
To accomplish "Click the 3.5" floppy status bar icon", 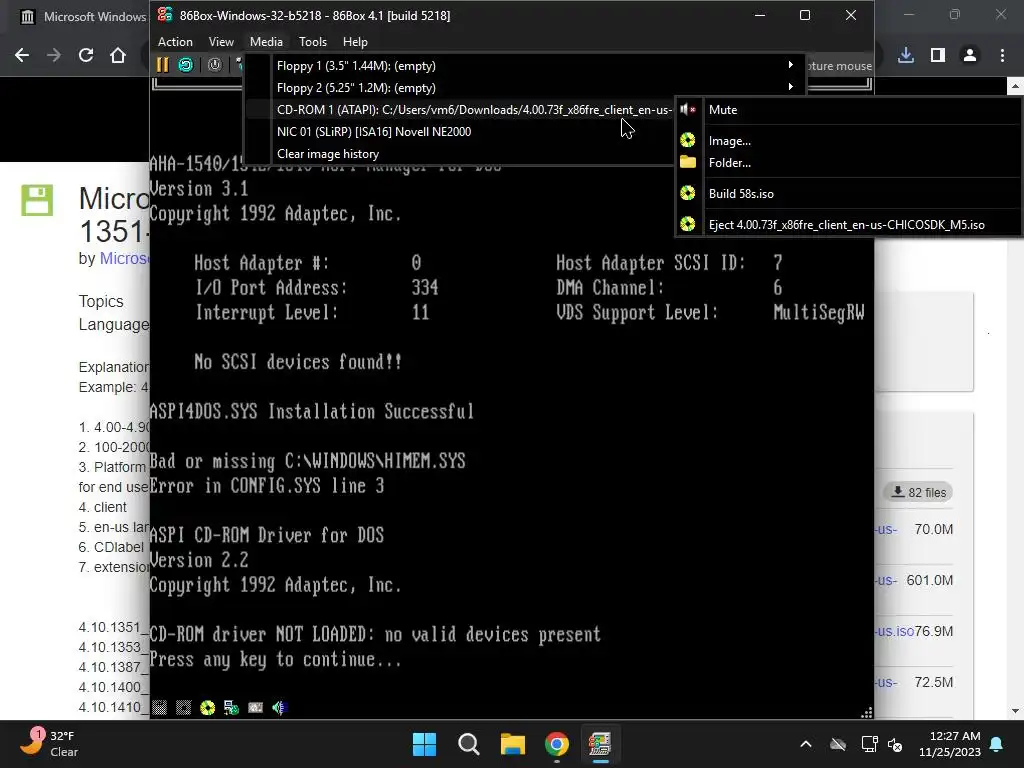I will point(159,708).
